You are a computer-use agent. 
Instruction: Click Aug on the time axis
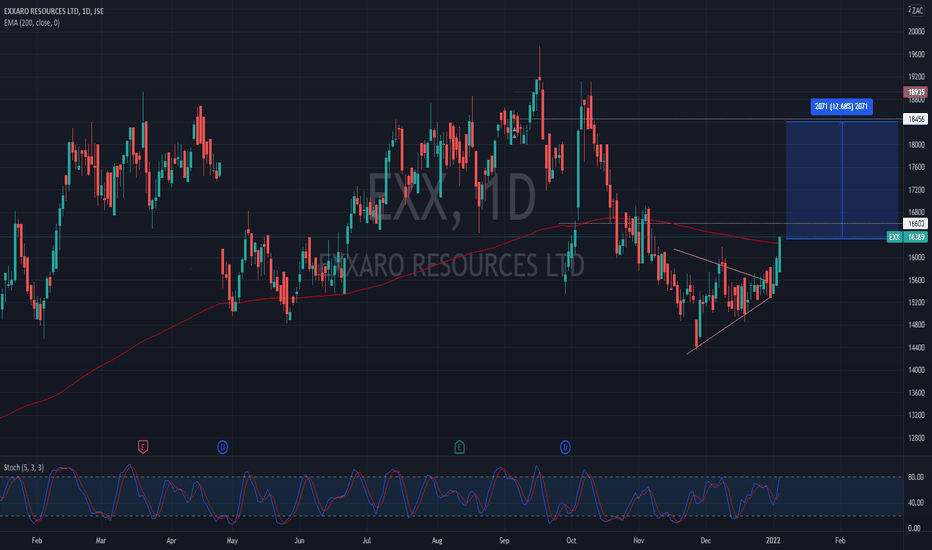(437, 540)
